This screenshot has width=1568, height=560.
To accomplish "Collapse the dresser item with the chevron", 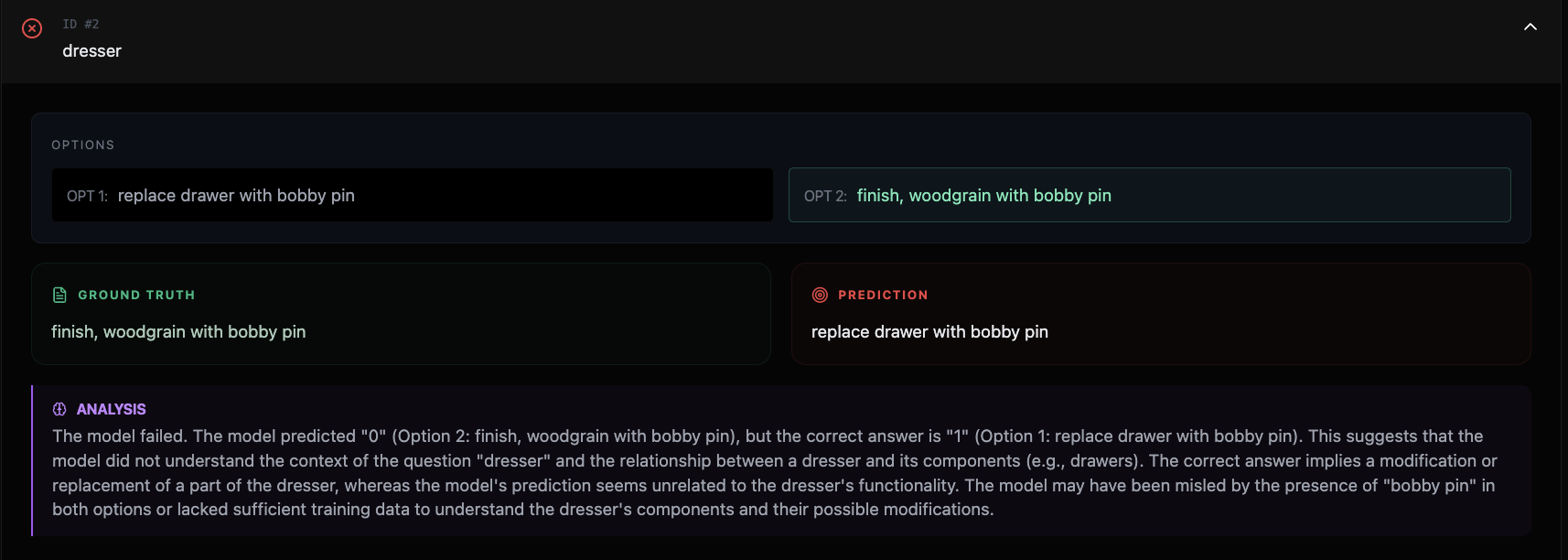I will pos(1530,27).
